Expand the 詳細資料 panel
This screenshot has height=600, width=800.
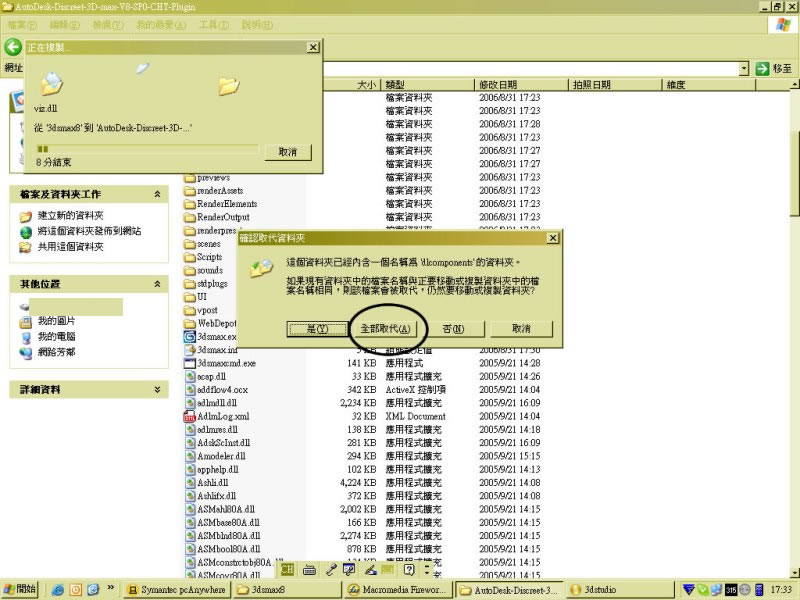(x=157, y=389)
